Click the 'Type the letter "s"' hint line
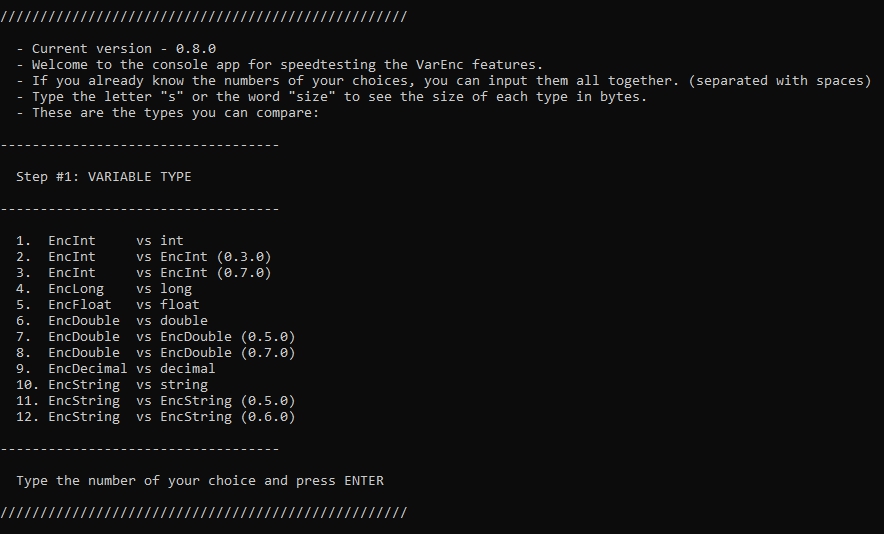The image size is (884, 534). coord(332,96)
